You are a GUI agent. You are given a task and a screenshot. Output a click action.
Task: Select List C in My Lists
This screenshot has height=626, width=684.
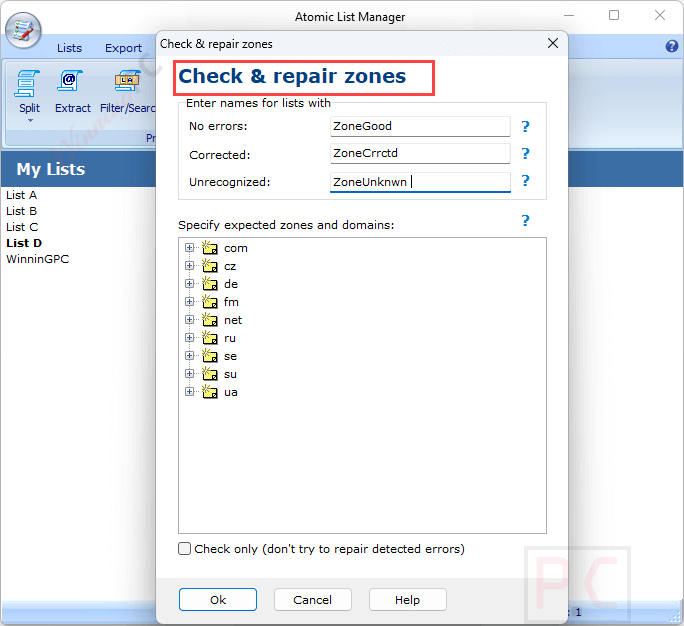click(x=22, y=227)
